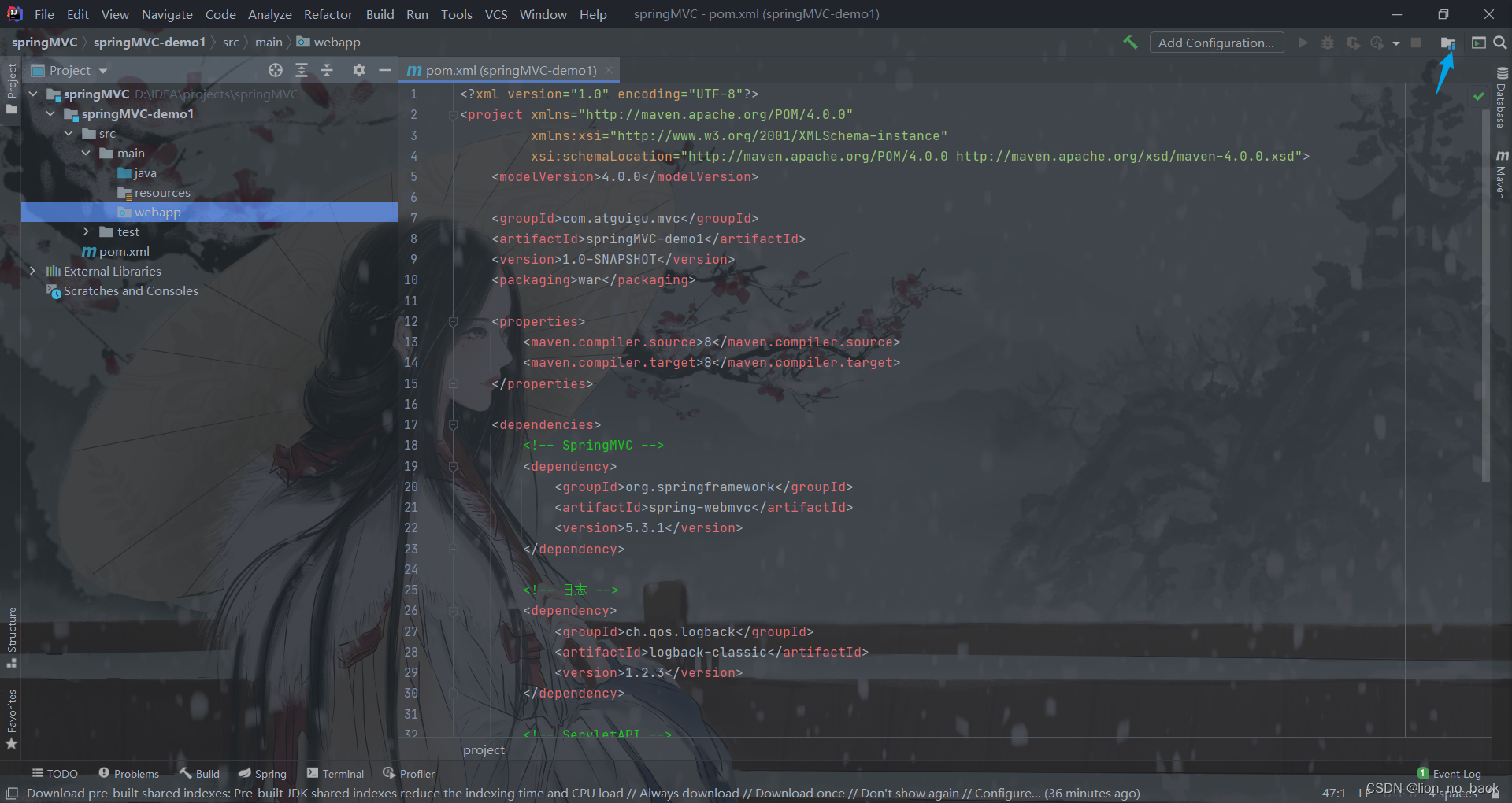Screen dimensions: 1512x803
Task: Open the Spring tool window
Action: click(262, 774)
